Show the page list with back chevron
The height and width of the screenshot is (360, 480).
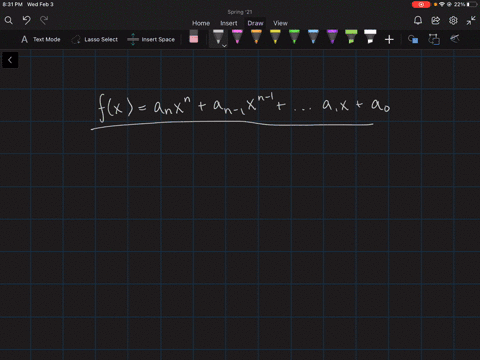(x=10, y=60)
